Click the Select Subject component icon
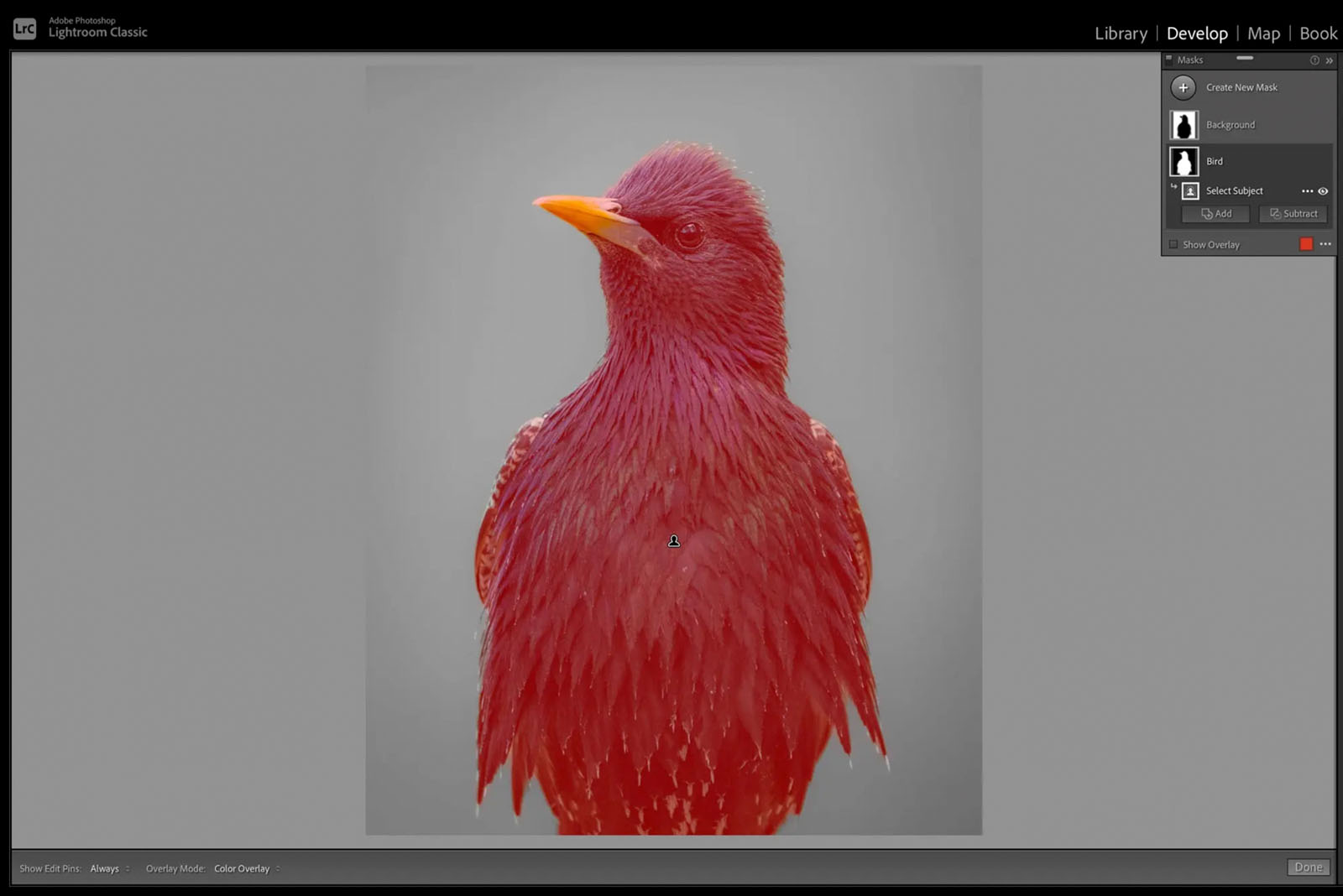Image resolution: width=1343 pixels, height=896 pixels. pyautogui.click(x=1189, y=190)
